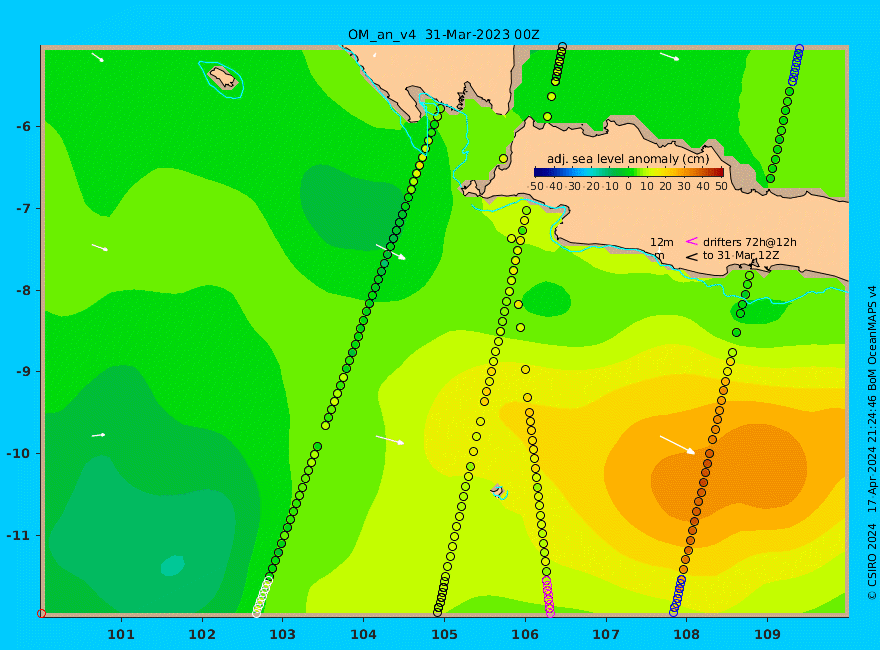Image resolution: width=880 pixels, height=650 pixels.
Task: Click the black drifter arrow legend symbol
Action: 692,257
